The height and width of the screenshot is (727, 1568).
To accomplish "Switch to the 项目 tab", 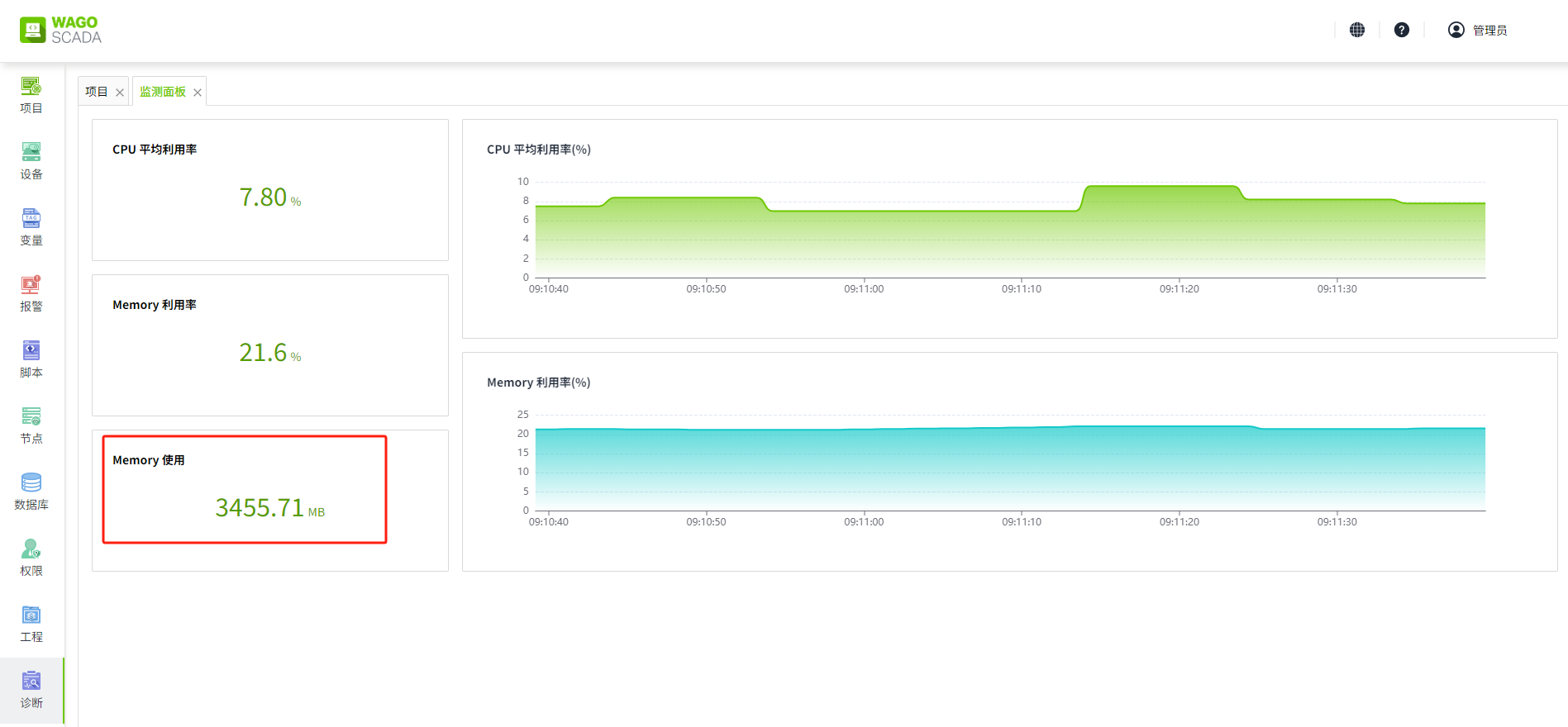I will tap(97, 92).
